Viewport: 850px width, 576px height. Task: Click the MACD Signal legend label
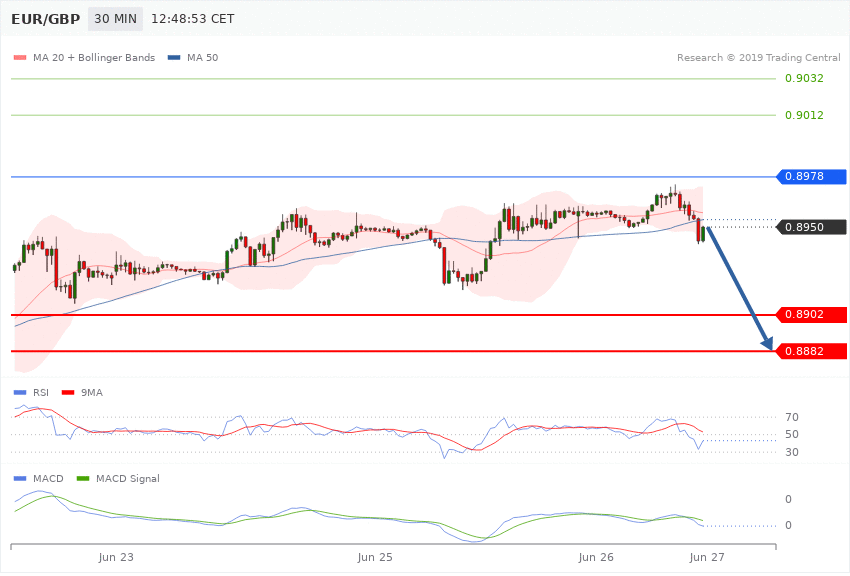point(128,478)
